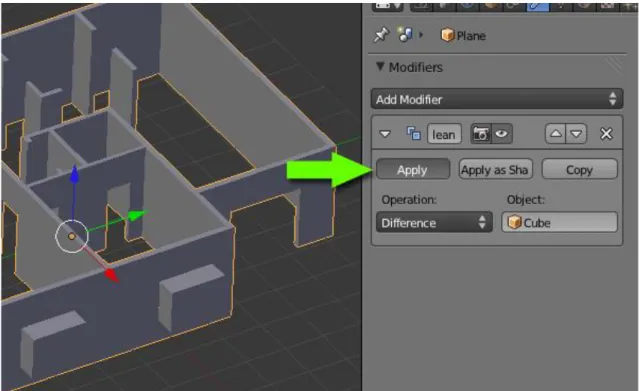Open the Add Modifier dropdown
This screenshot has width=639, height=391.
[x=497, y=99]
